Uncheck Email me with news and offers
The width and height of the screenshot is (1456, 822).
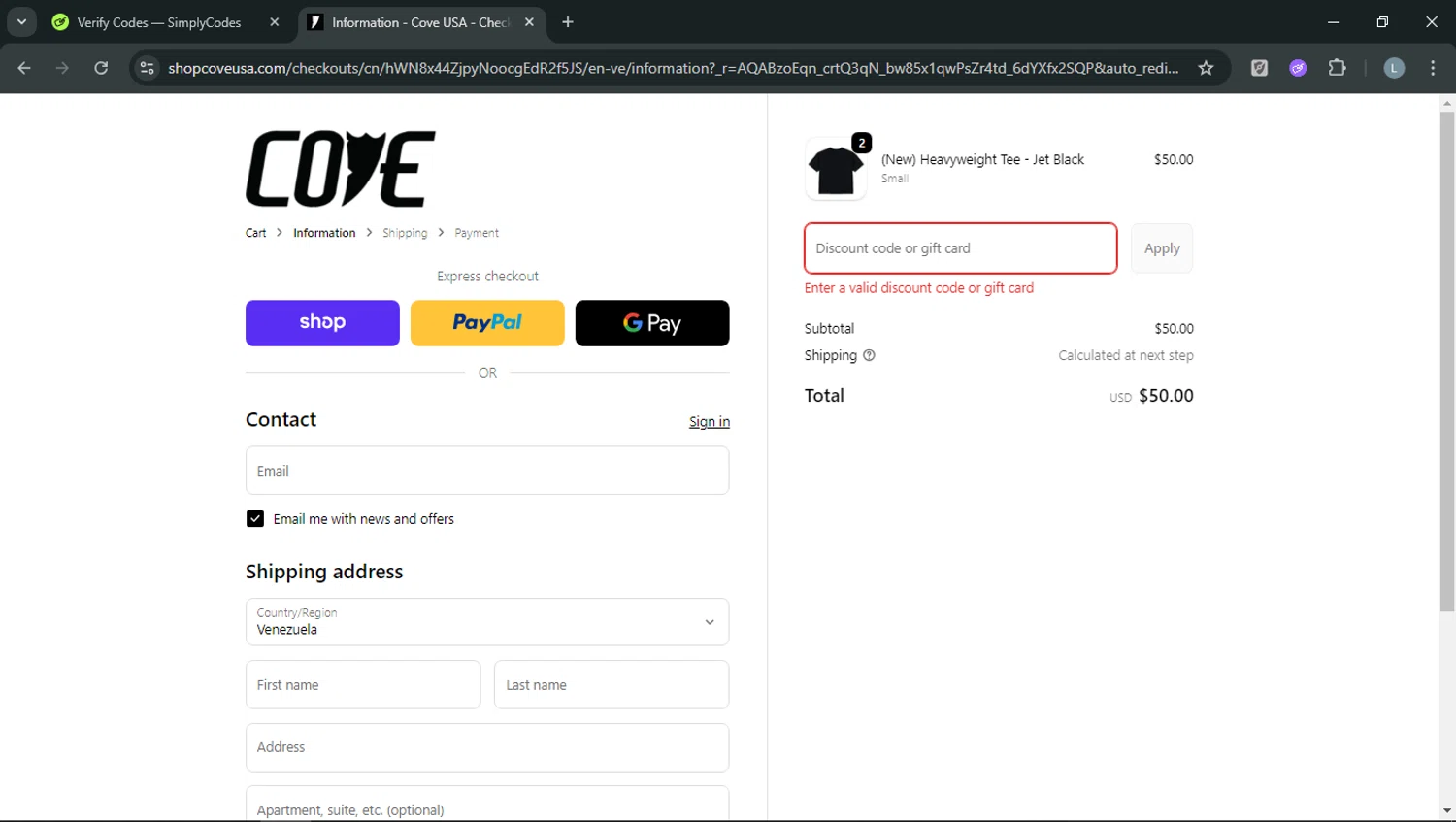pyautogui.click(x=255, y=519)
